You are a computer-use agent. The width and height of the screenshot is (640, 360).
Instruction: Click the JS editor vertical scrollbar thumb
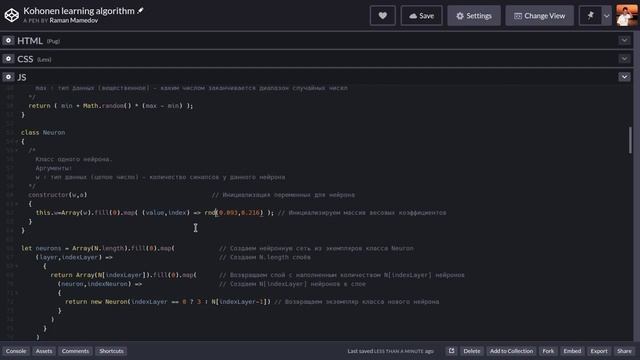(x=630, y=140)
